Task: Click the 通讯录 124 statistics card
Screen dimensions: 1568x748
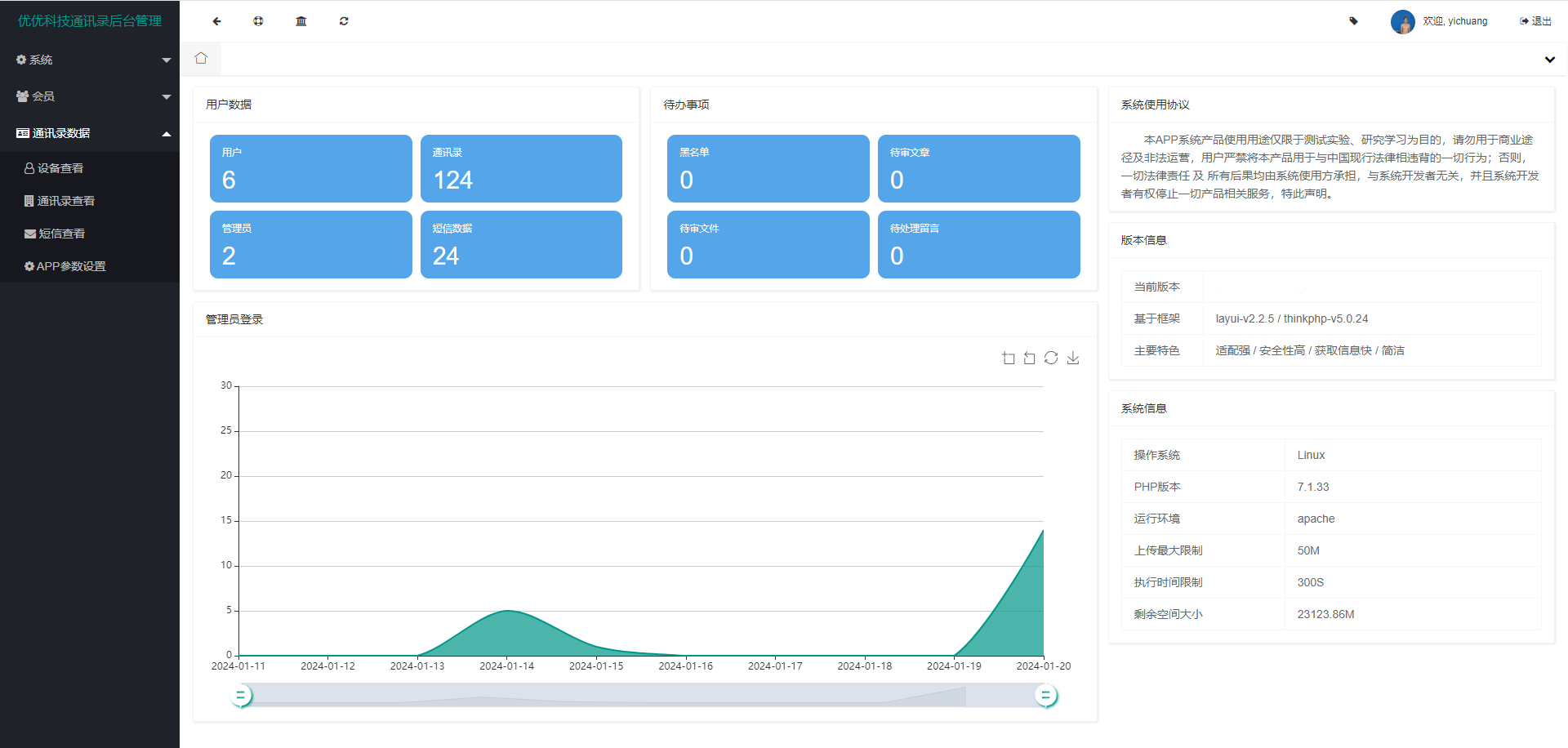Action: coord(521,168)
